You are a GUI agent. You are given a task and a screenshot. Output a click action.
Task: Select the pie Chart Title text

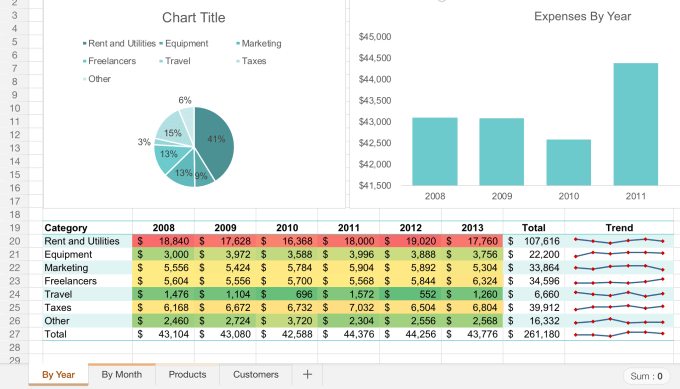click(x=193, y=17)
